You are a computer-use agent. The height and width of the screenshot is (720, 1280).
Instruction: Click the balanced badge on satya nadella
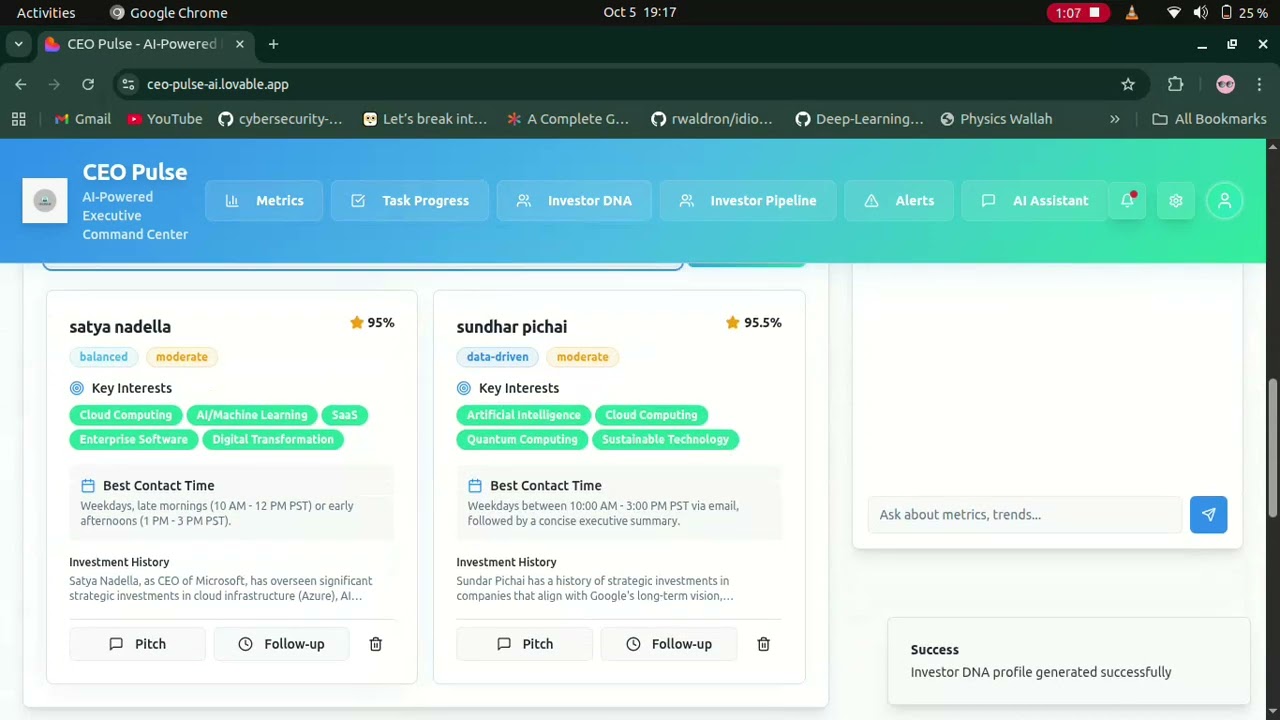(x=104, y=357)
